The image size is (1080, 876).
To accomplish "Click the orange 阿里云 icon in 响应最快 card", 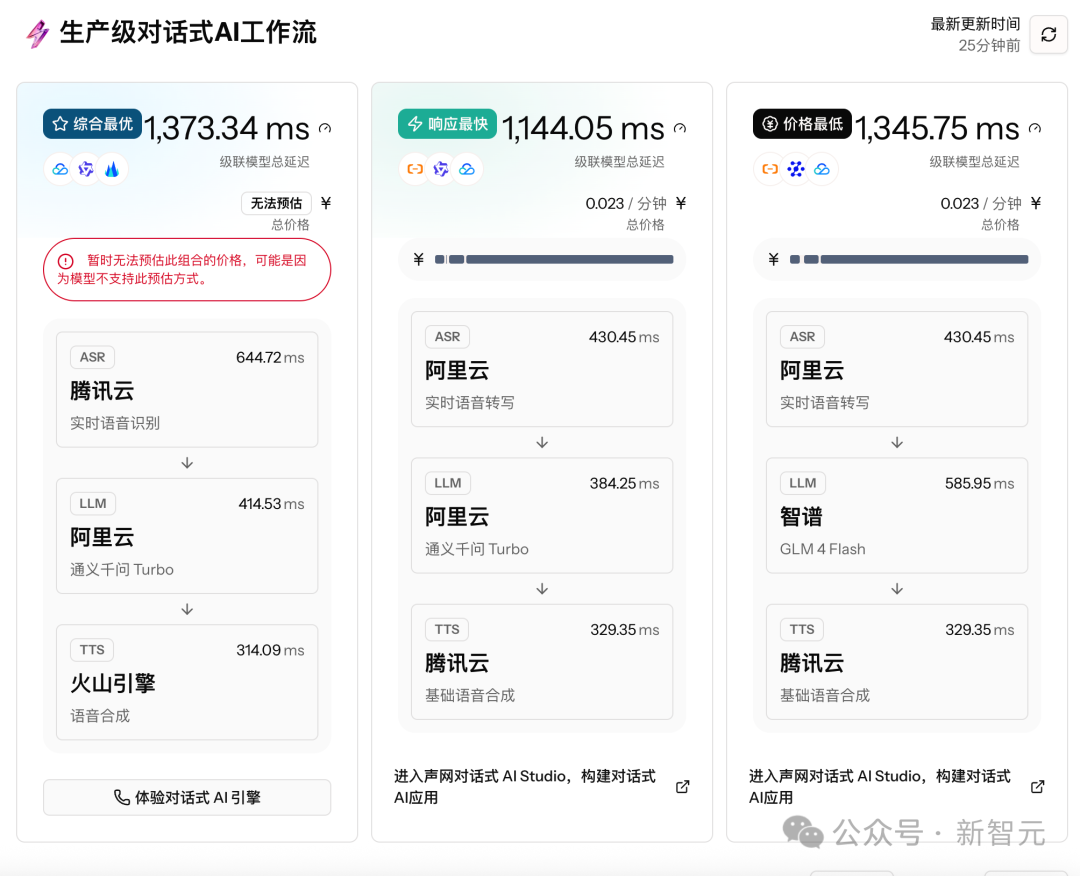I will pos(415,169).
